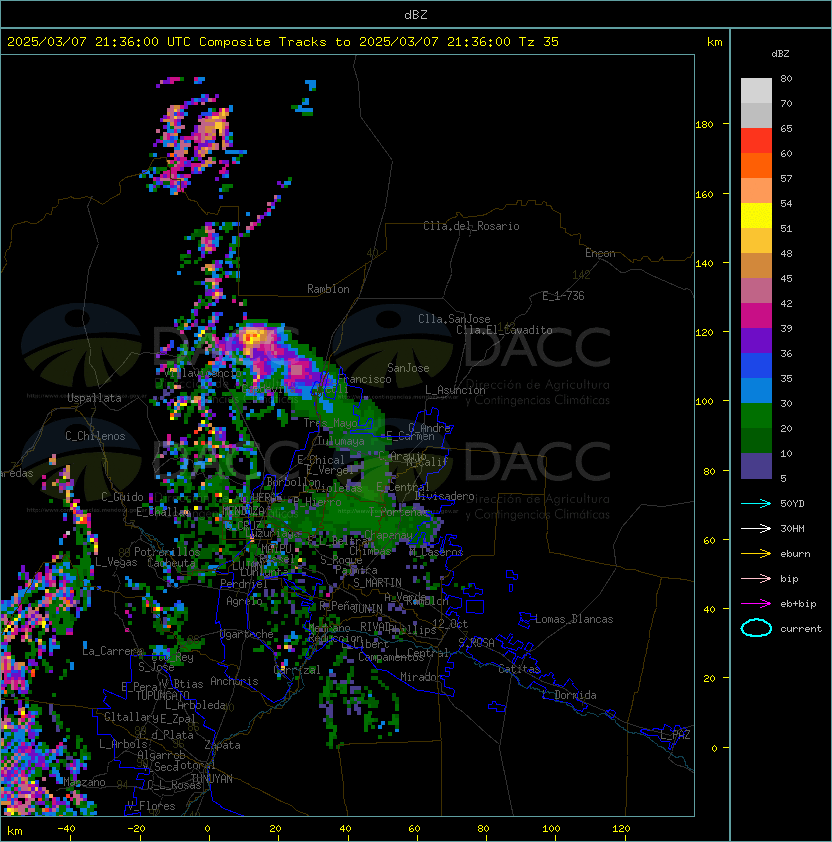The width and height of the screenshot is (832, 842).
Task: Pick the light blue 30–35 dBZ swatch
Action: coord(756,390)
